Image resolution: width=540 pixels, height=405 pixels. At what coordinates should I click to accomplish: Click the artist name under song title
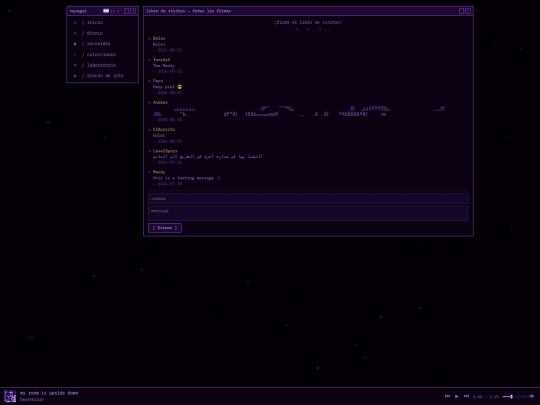click(x=32, y=400)
